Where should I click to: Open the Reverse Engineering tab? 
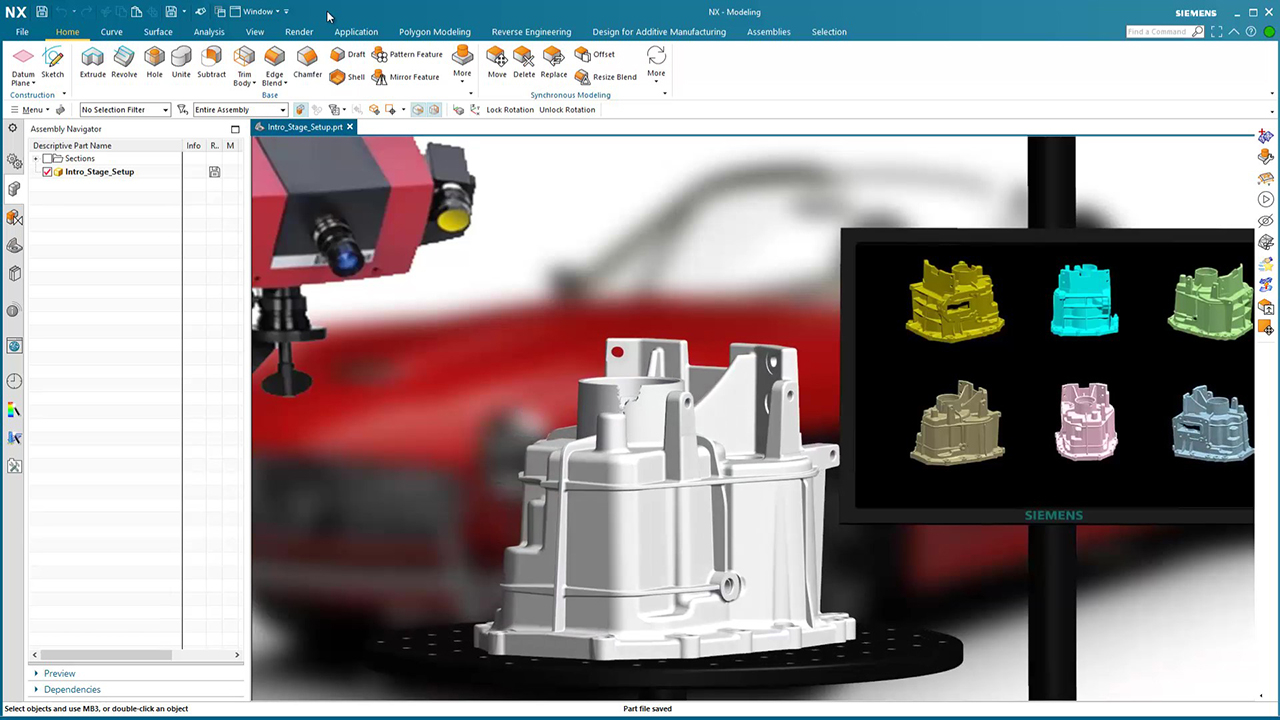click(x=531, y=32)
